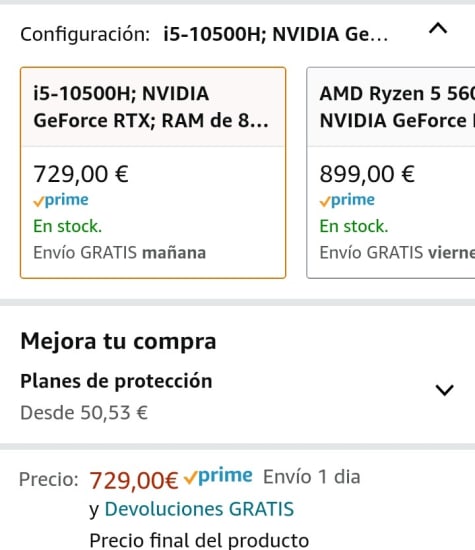Click the Prime logo next to bottom price
The image size is (475, 550).
218,477
